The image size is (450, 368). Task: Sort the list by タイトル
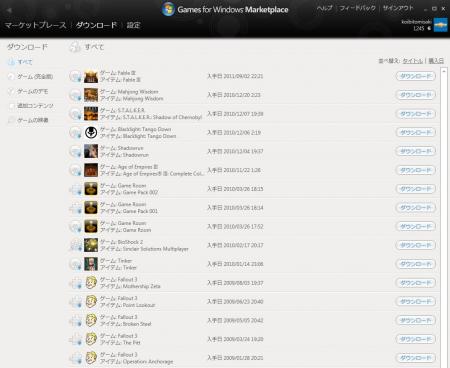[x=413, y=61]
